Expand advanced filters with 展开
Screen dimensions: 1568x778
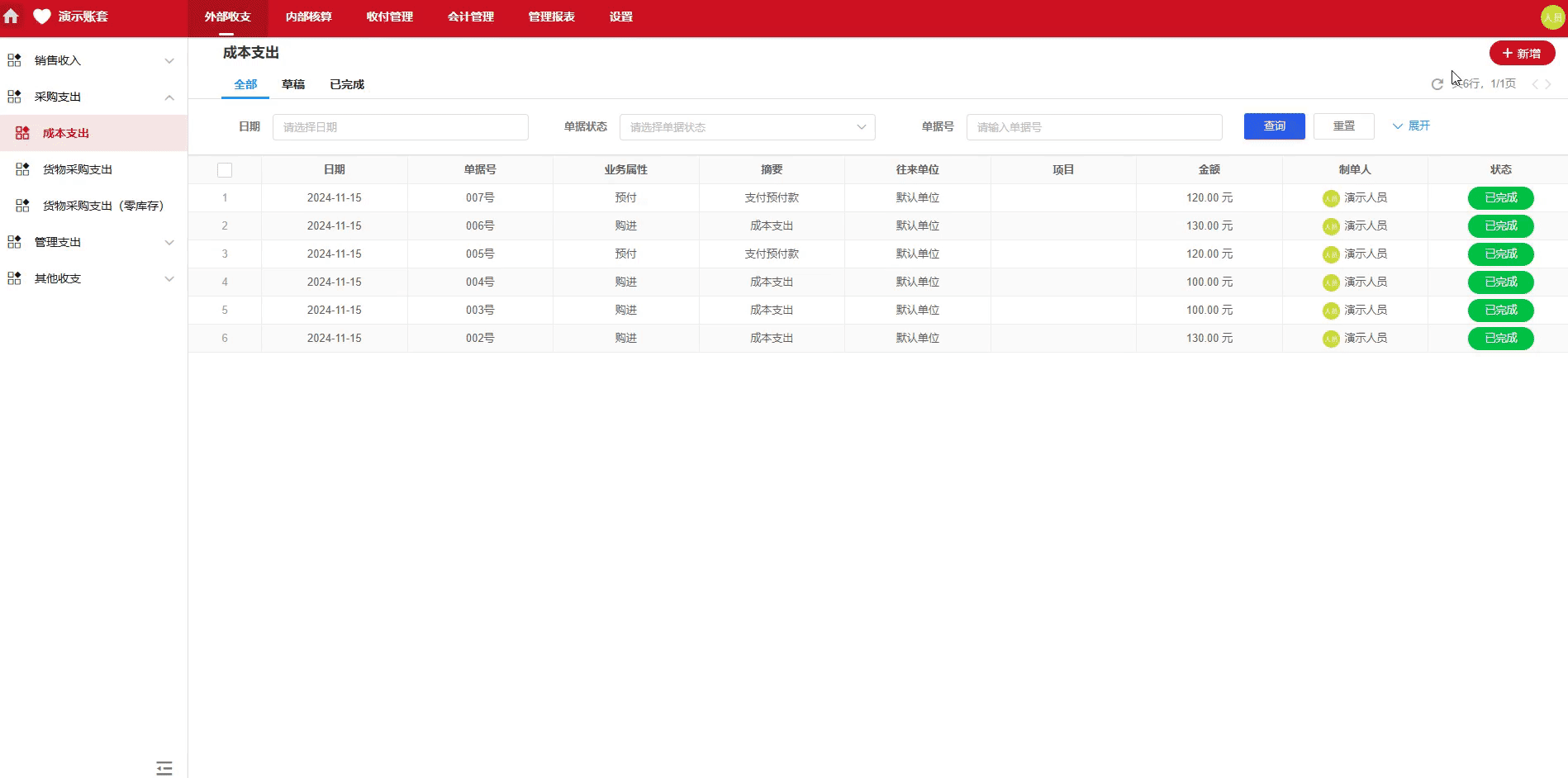click(1410, 126)
